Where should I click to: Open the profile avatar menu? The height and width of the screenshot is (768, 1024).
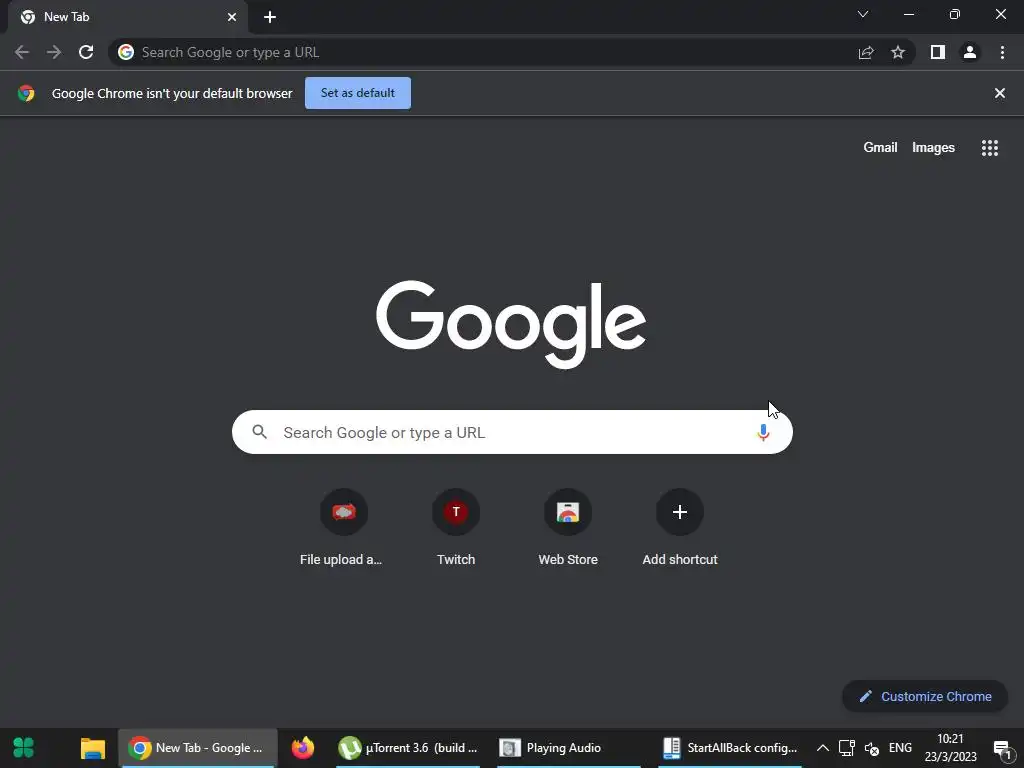coord(970,52)
